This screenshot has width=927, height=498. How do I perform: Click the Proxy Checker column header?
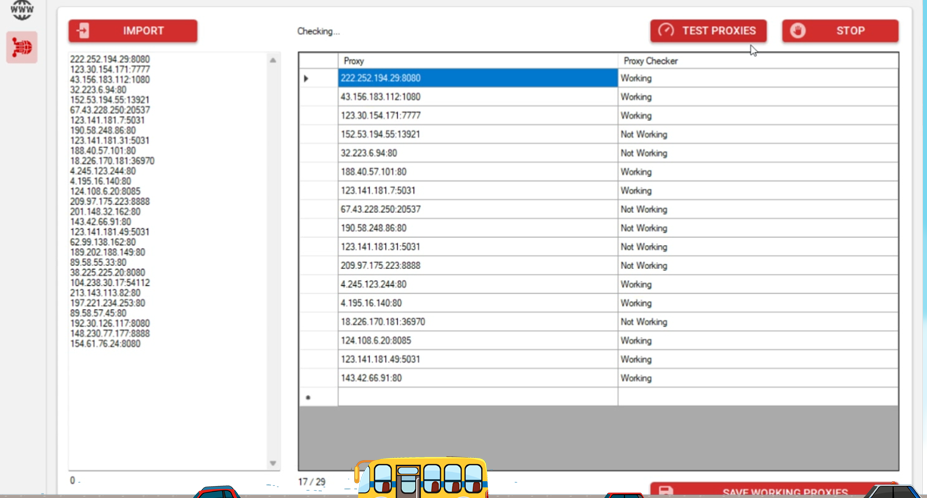tap(758, 61)
